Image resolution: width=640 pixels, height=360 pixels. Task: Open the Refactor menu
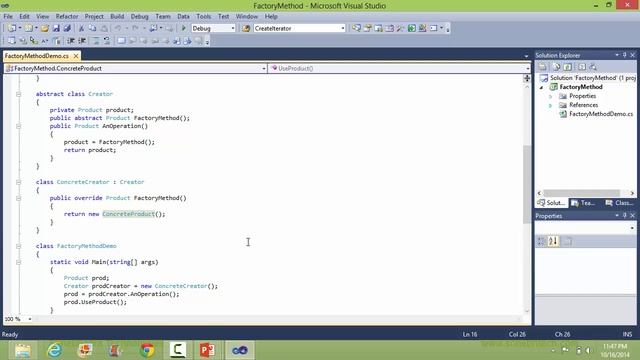pos(67,16)
